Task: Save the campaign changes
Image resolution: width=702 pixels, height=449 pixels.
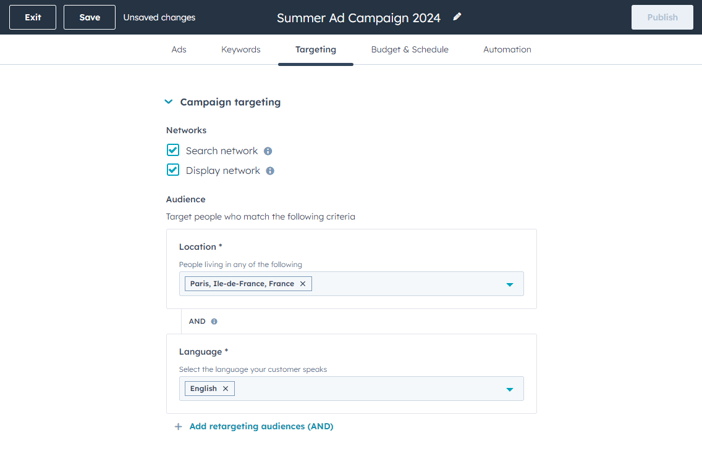Action: 89,17
